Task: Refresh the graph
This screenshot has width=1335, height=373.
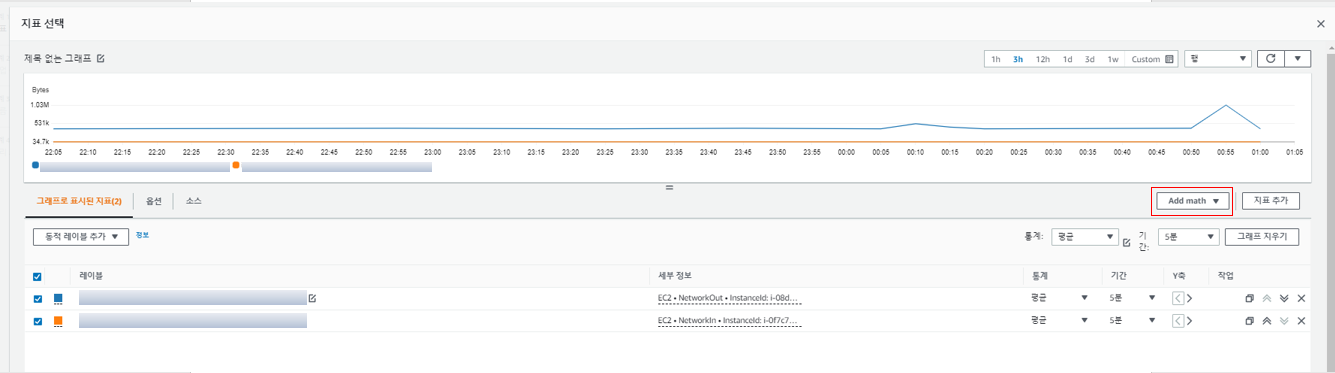Action: pos(1270,59)
